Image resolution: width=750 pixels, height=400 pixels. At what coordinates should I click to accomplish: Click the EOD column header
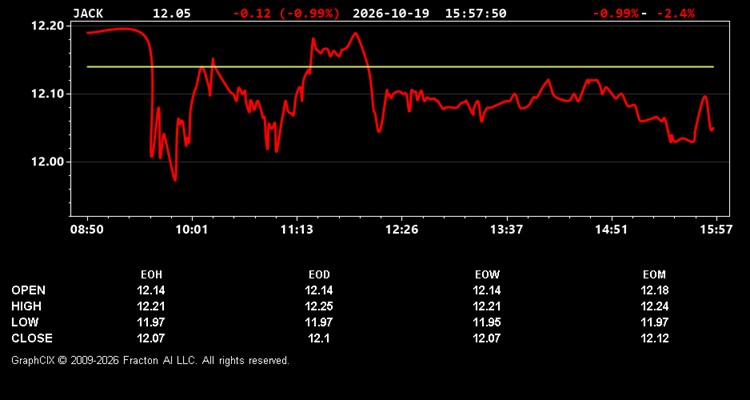point(319,275)
